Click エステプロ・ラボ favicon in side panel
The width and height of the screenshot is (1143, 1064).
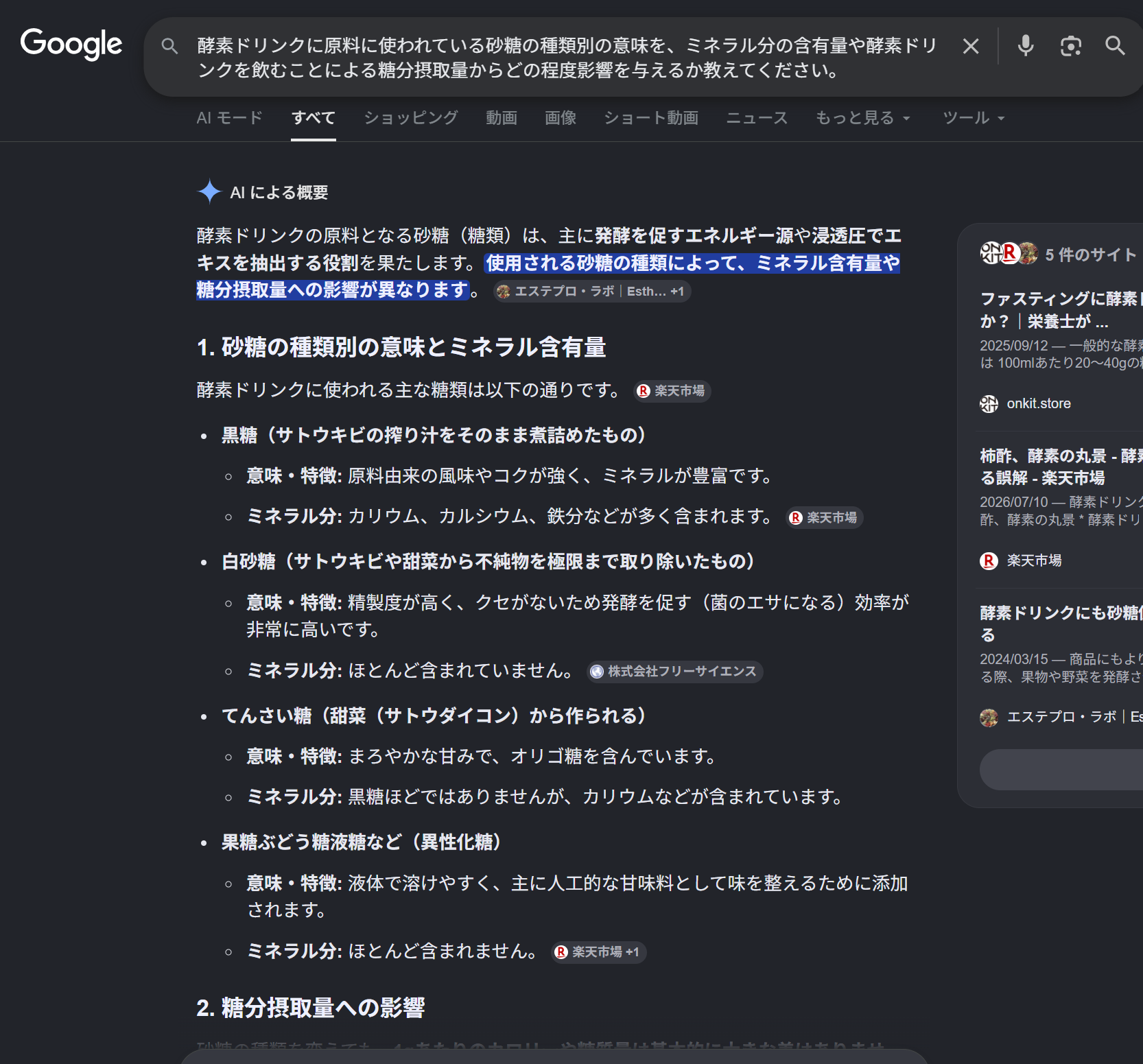click(x=989, y=718)
